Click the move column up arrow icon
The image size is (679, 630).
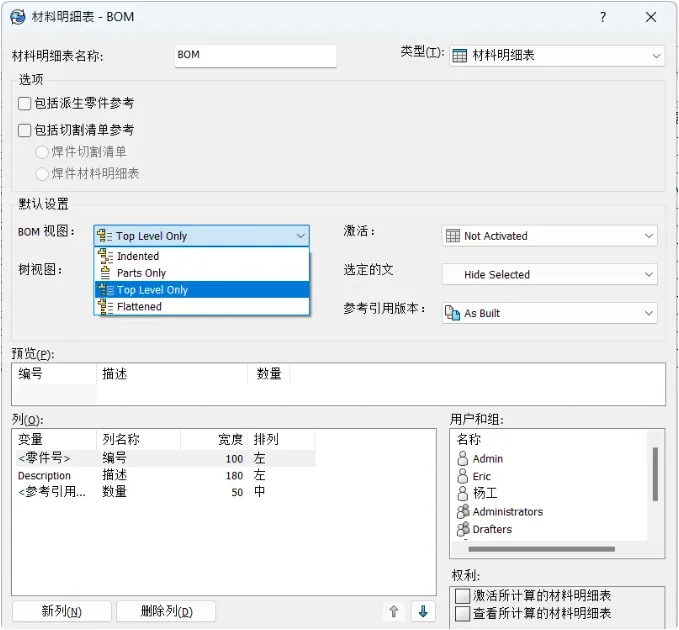(x=393, y=611)
